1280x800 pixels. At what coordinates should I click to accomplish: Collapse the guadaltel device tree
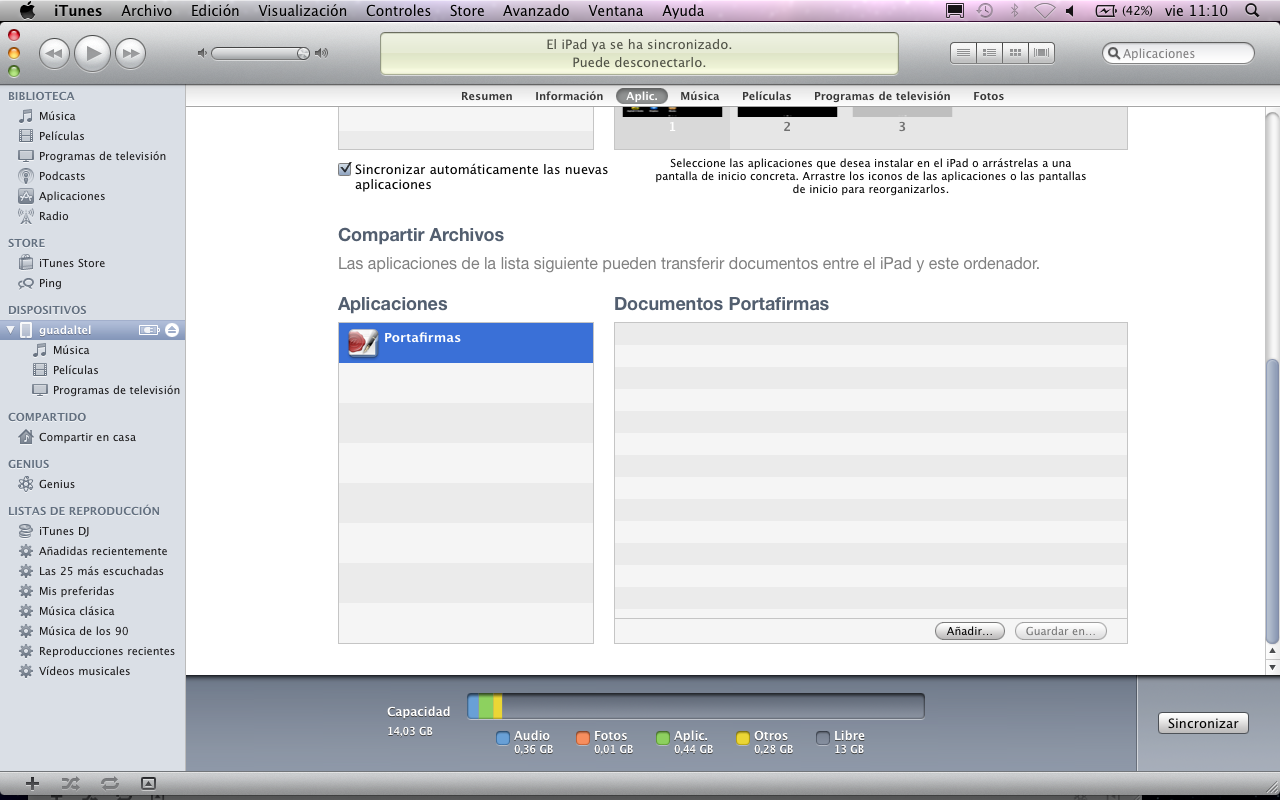11,330
